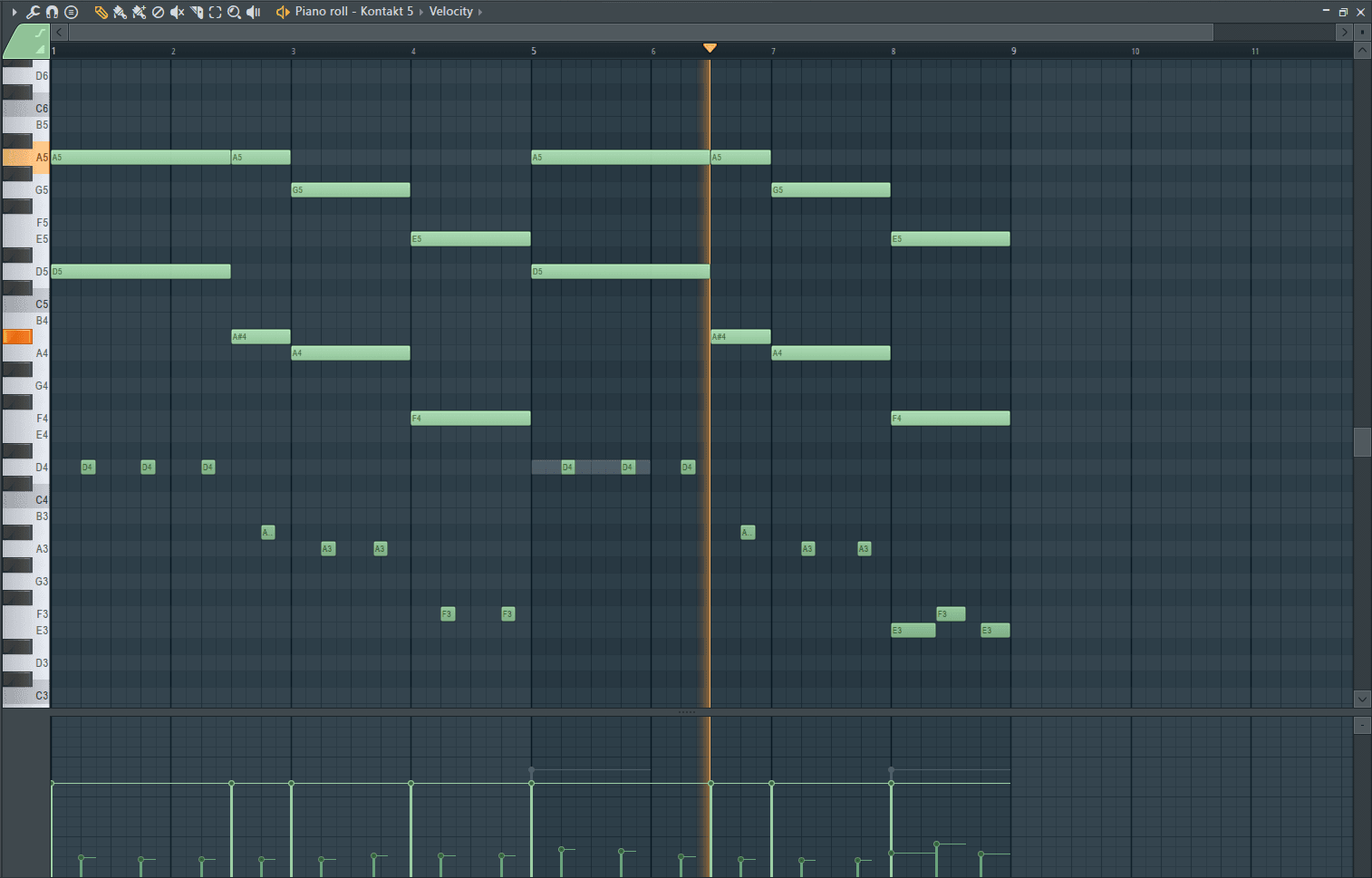Select the E3 note starting at bar 8
Viewport: 1372px width, 878px height.
pyautogui.click(x=913, y=631)
